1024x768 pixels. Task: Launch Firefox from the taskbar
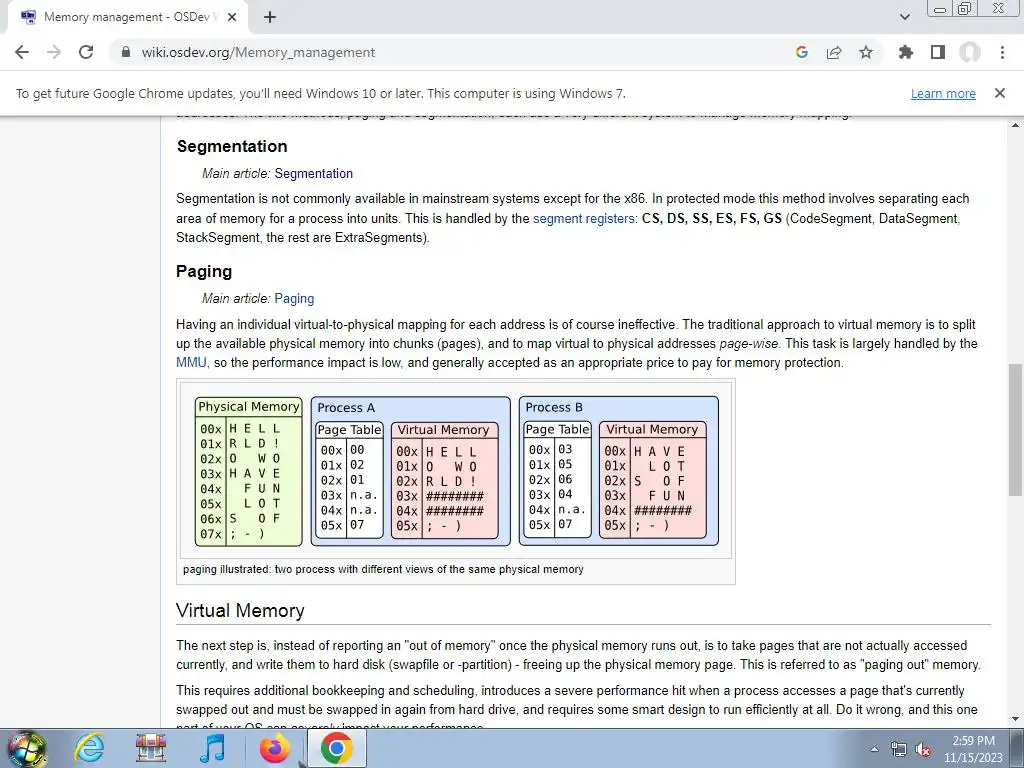click(274, 748)
